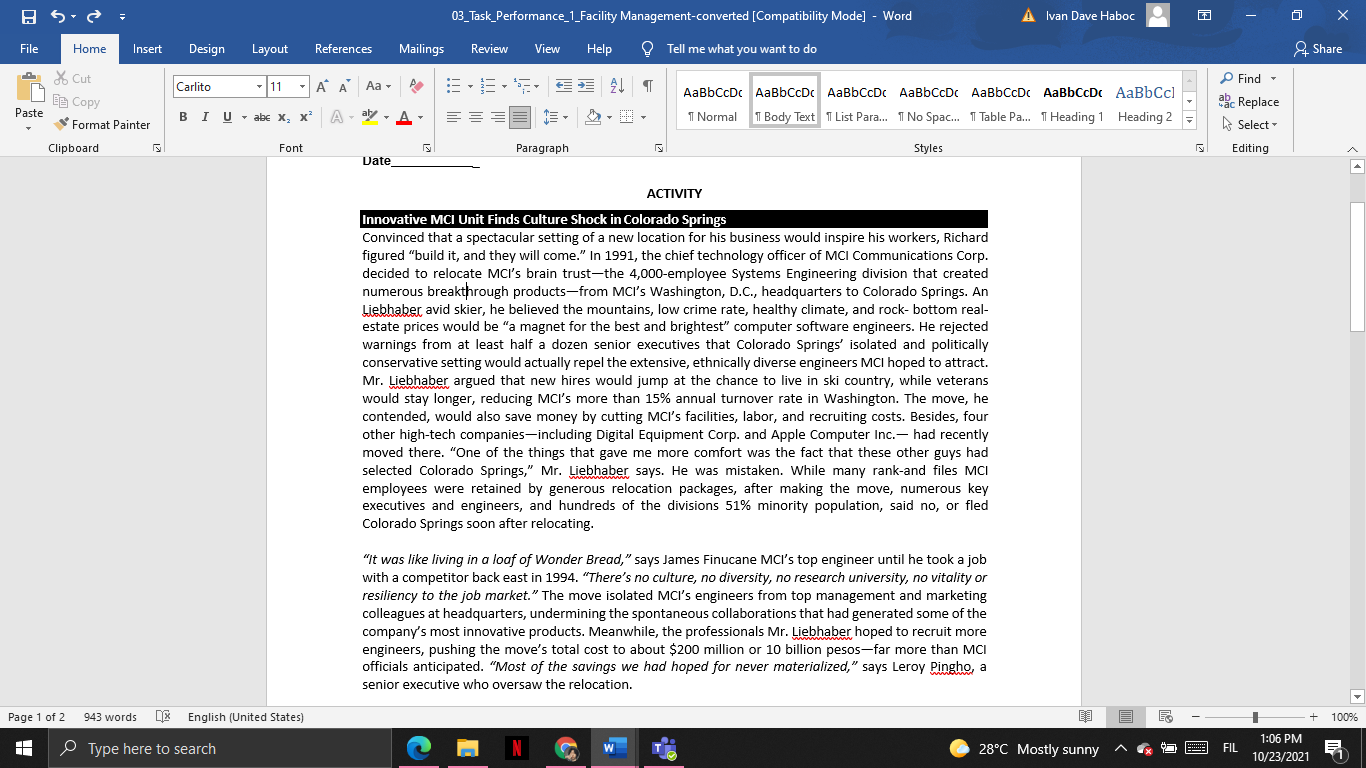
Task: Click the Save icon in title bar
Action: tap(28, 16)
